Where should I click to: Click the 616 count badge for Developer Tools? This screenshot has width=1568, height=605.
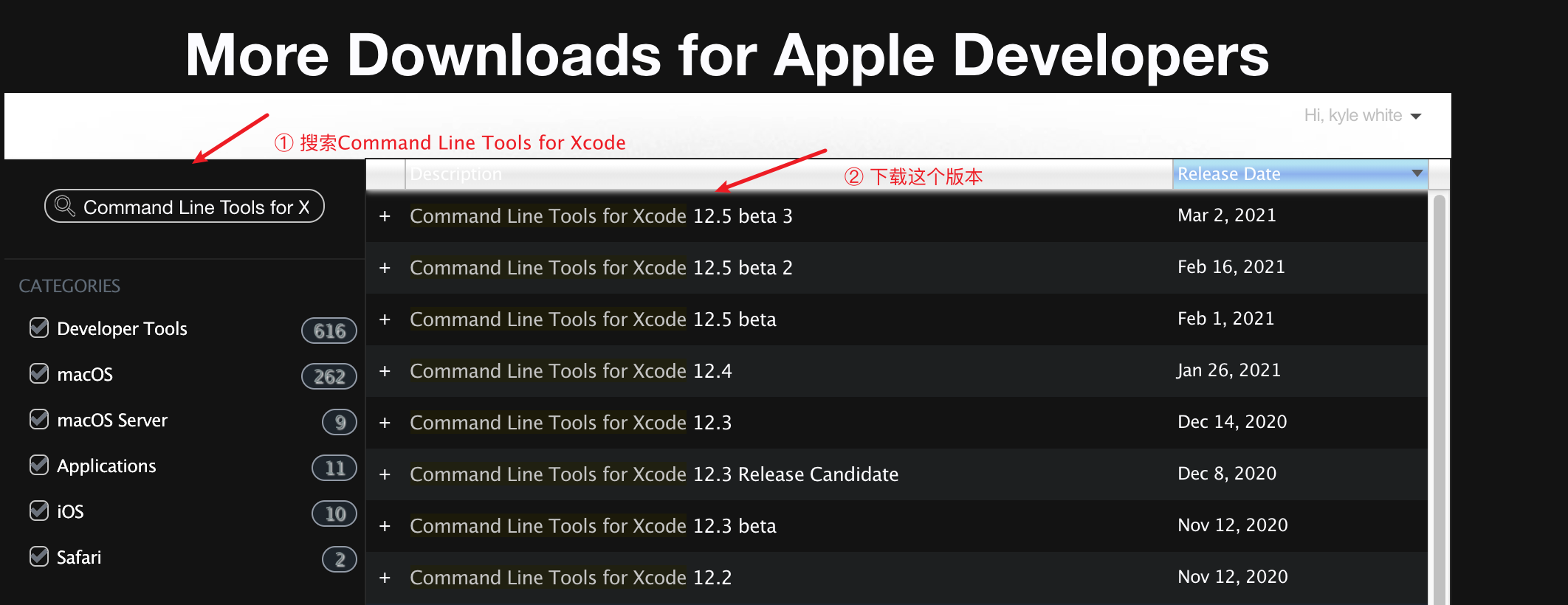(329, 331)
